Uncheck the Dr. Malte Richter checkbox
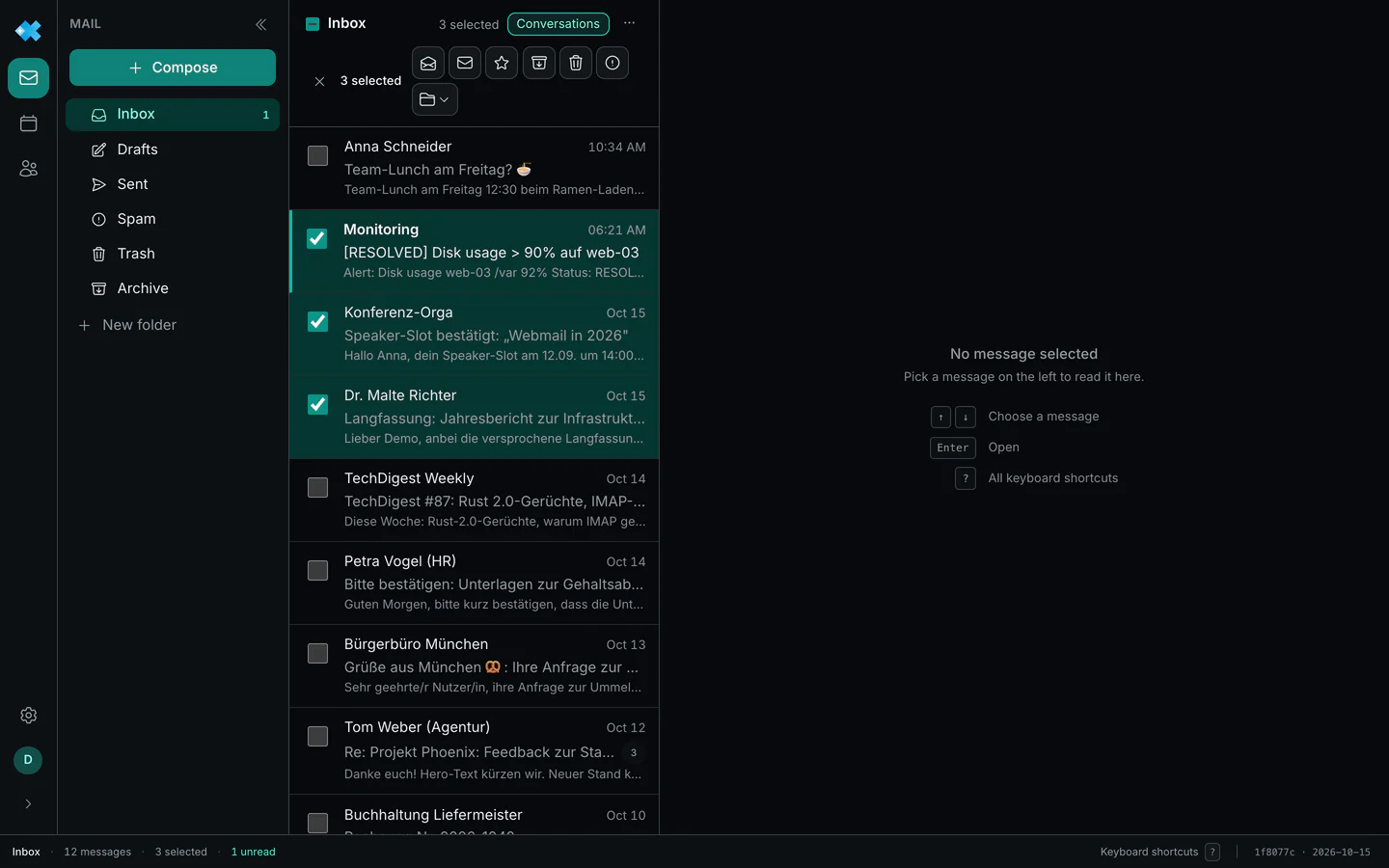1389x868 pixels. [x=317, y=404]
